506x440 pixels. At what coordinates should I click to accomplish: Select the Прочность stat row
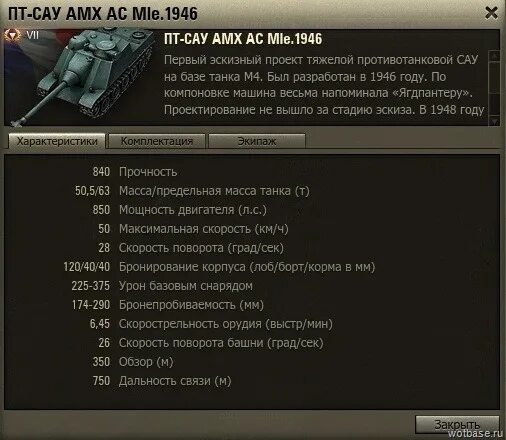point(135,172)
